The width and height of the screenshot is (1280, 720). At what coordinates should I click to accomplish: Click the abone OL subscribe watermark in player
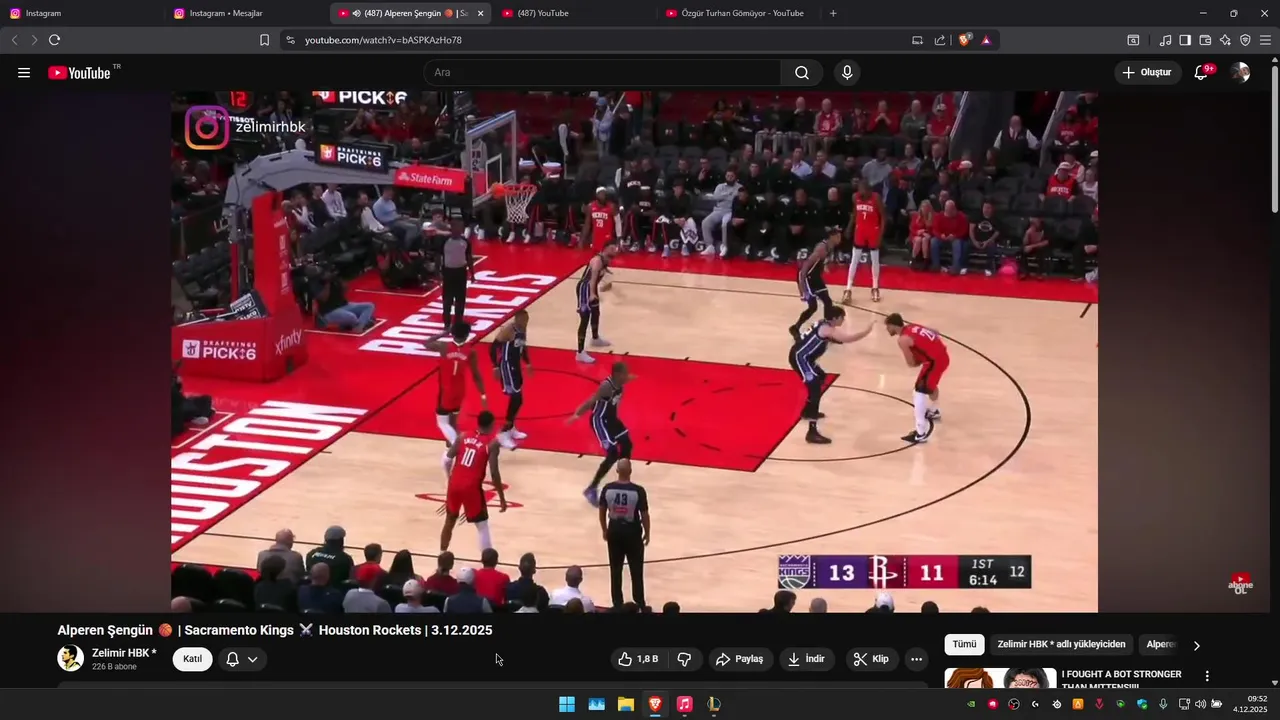(1240, 584)
